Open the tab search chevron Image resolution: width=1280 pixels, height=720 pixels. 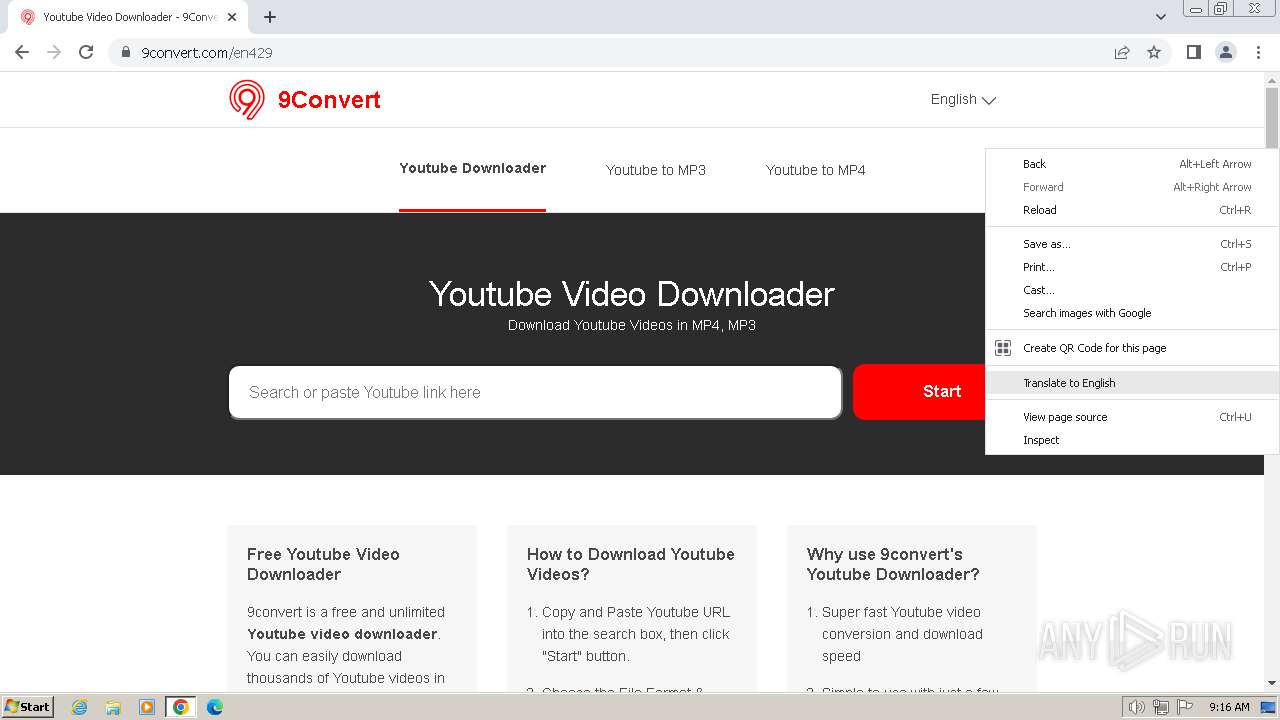(x=1161, y=17)
